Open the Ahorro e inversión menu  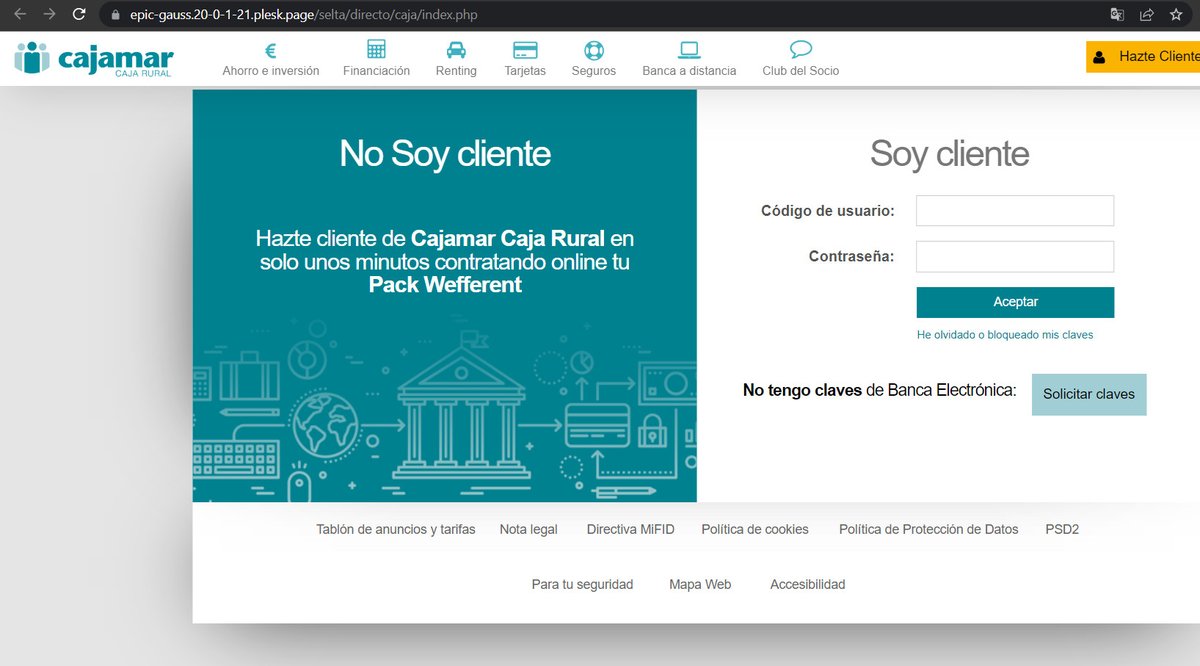pyautogui.click(x=271, y=71)
